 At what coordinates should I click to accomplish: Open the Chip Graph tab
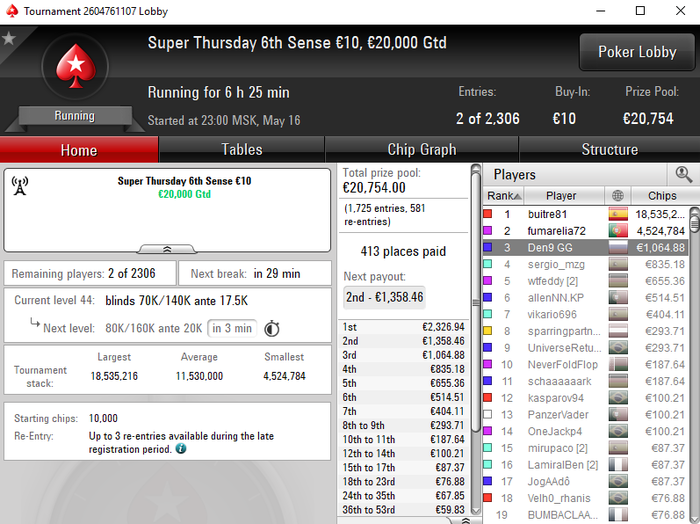[421, 150]
